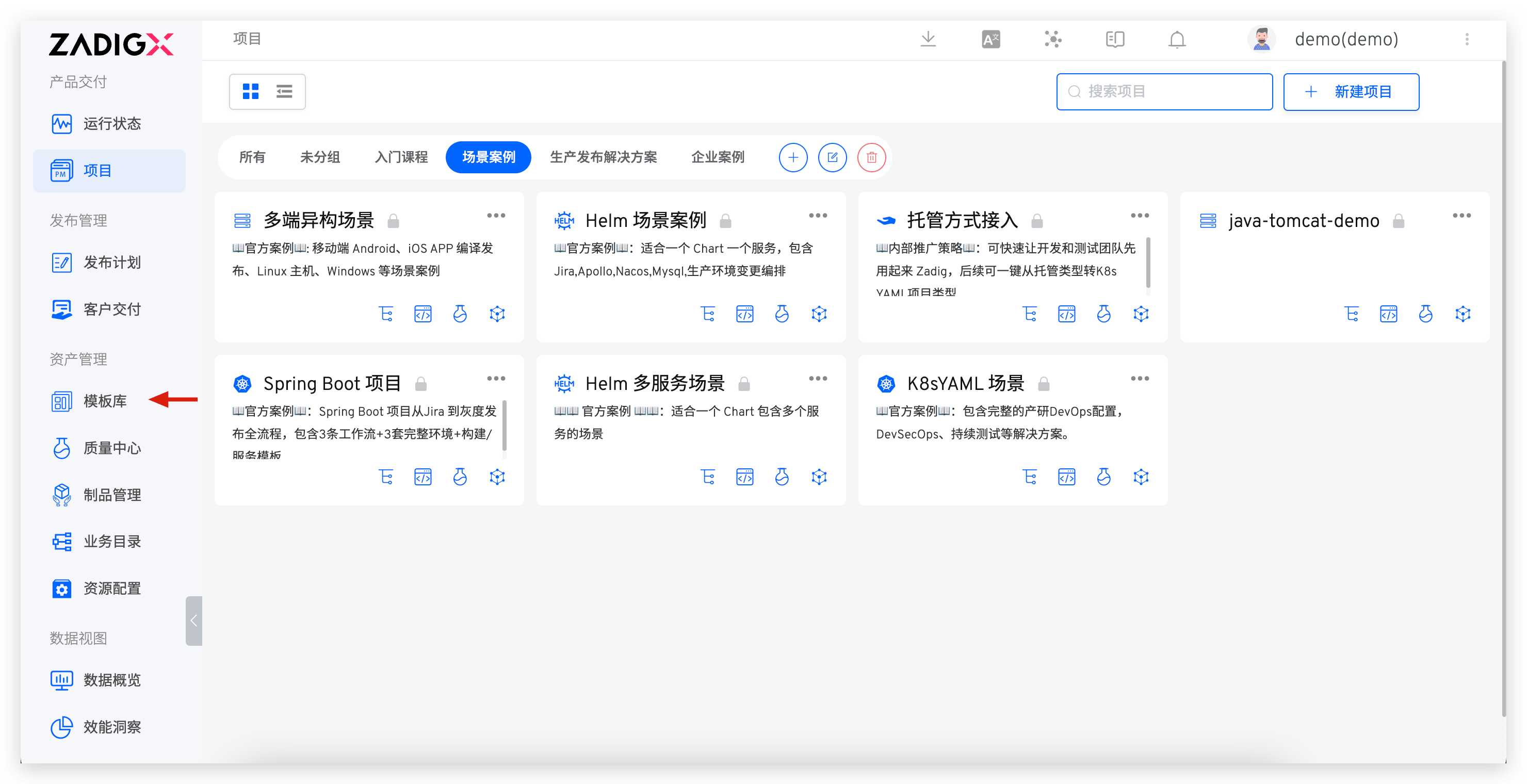This screenshot has height=784, width=1527.
Task: Open workflow icon on 多端异构场景 card
Action: tap(386, 314)
